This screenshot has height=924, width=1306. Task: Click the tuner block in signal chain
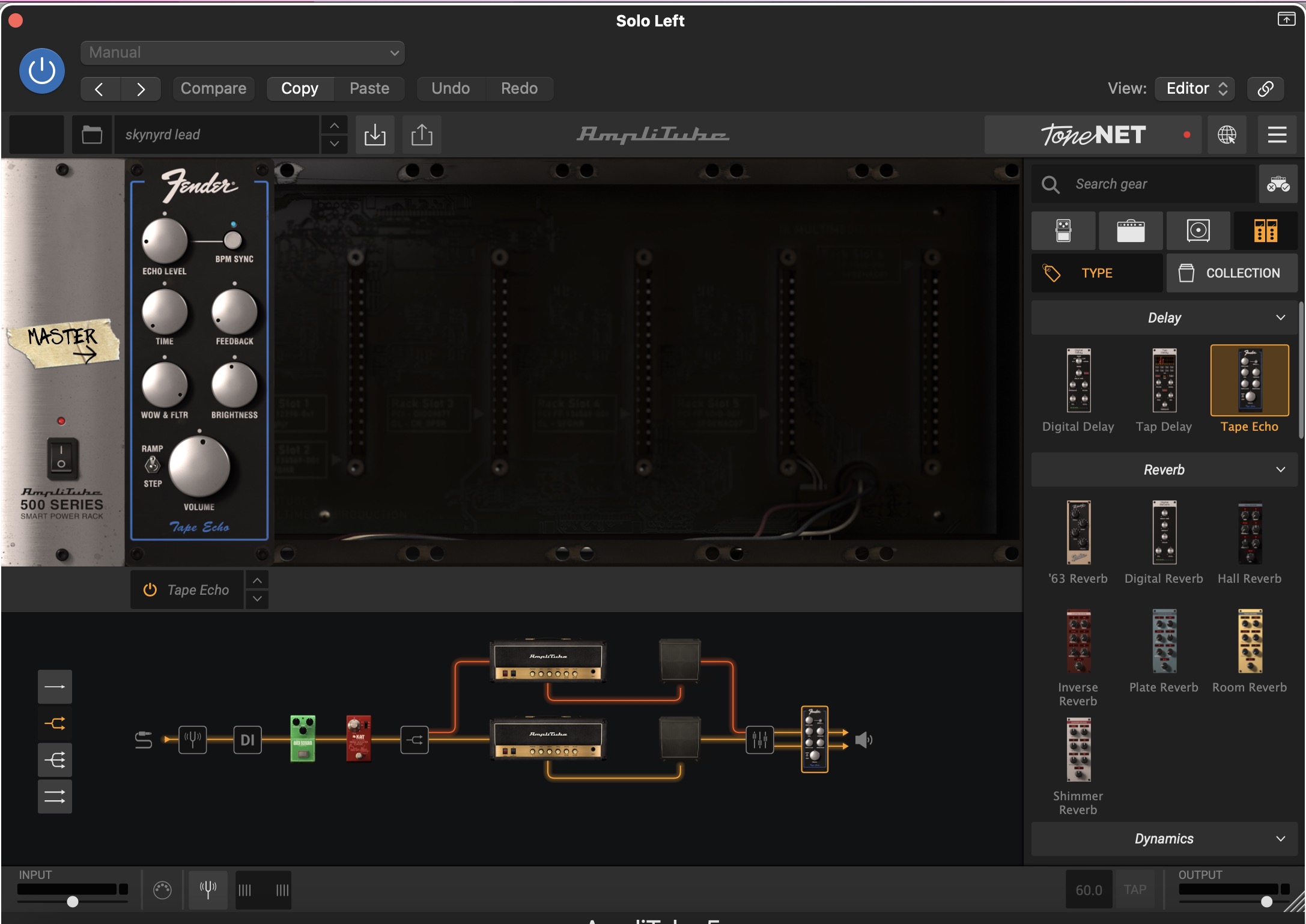pyautogui.click(x=192, y=740)
